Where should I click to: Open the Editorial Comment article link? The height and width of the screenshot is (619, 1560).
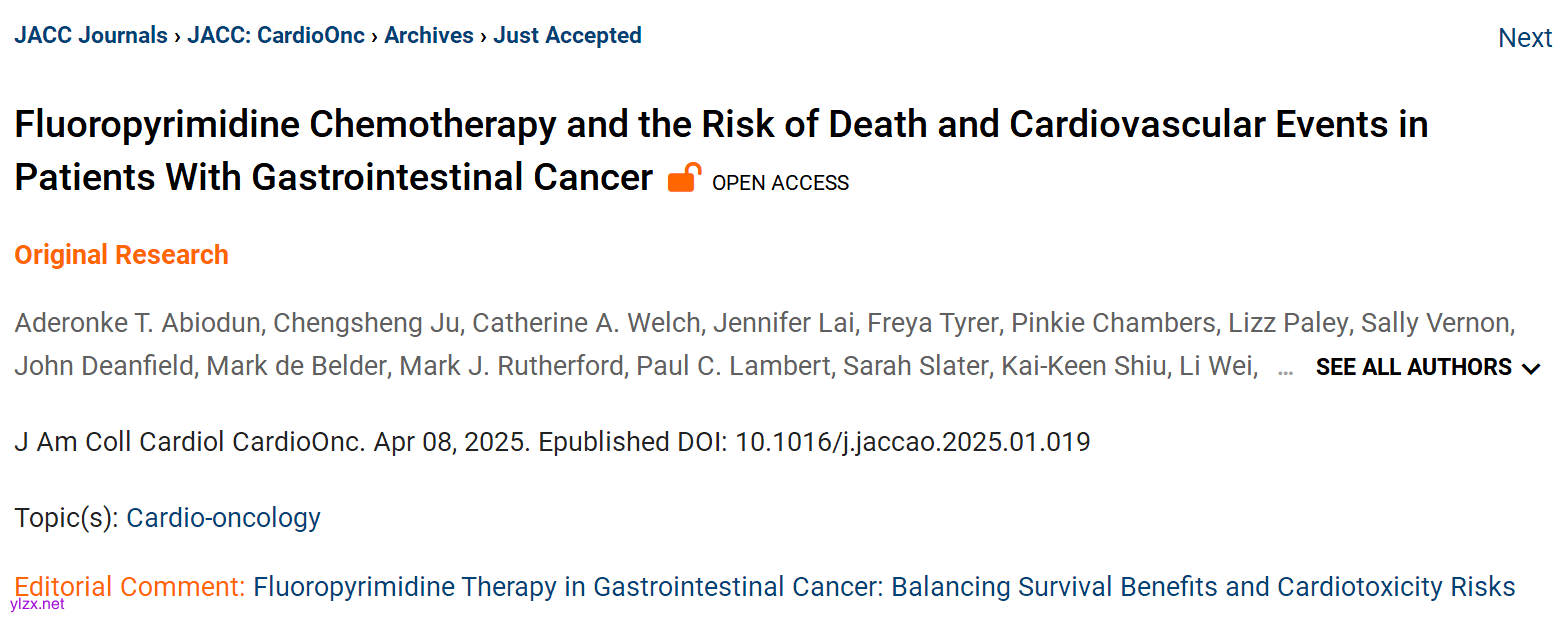click(884, 586)
